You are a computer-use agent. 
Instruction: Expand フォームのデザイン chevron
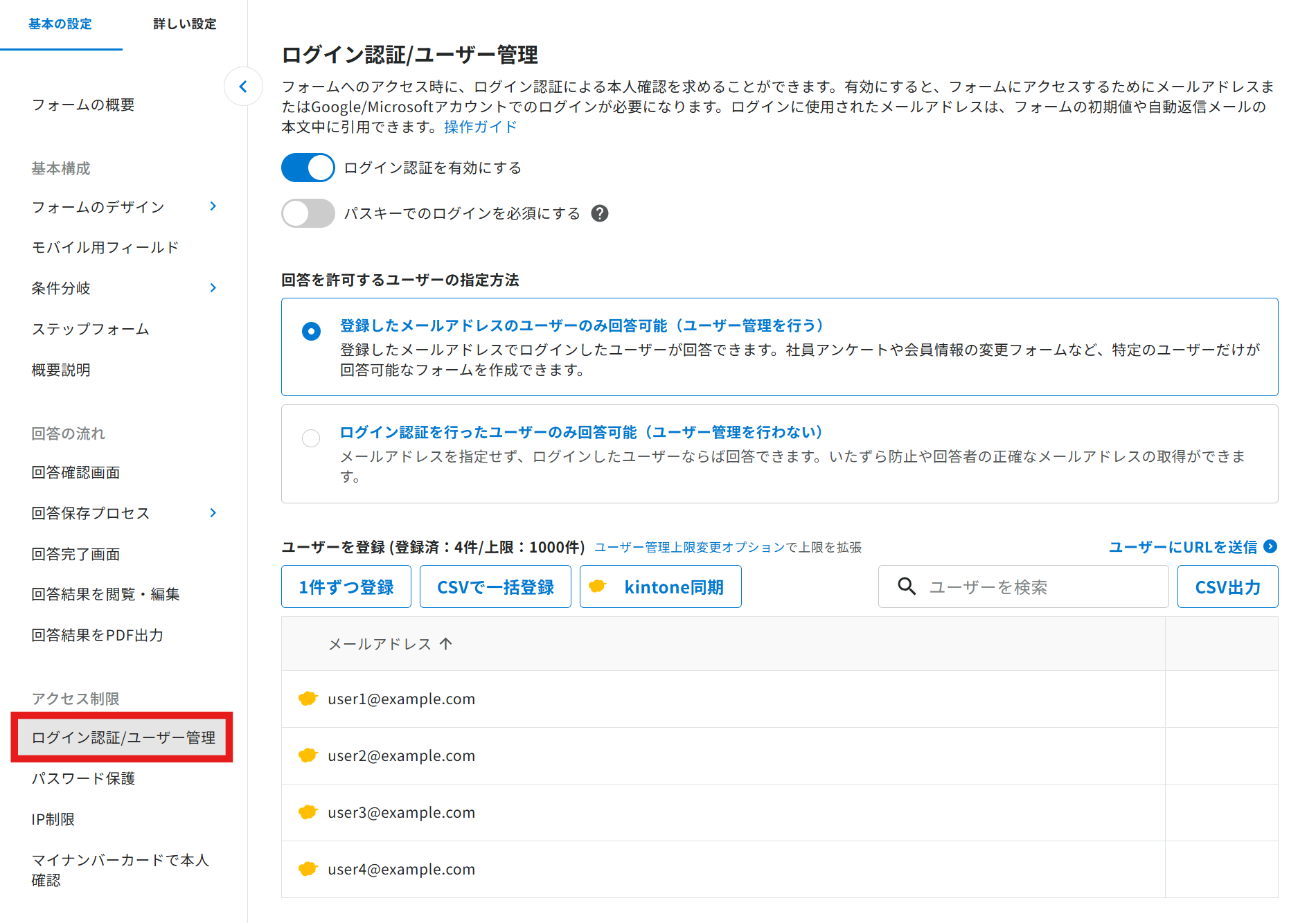click(213, 206)
